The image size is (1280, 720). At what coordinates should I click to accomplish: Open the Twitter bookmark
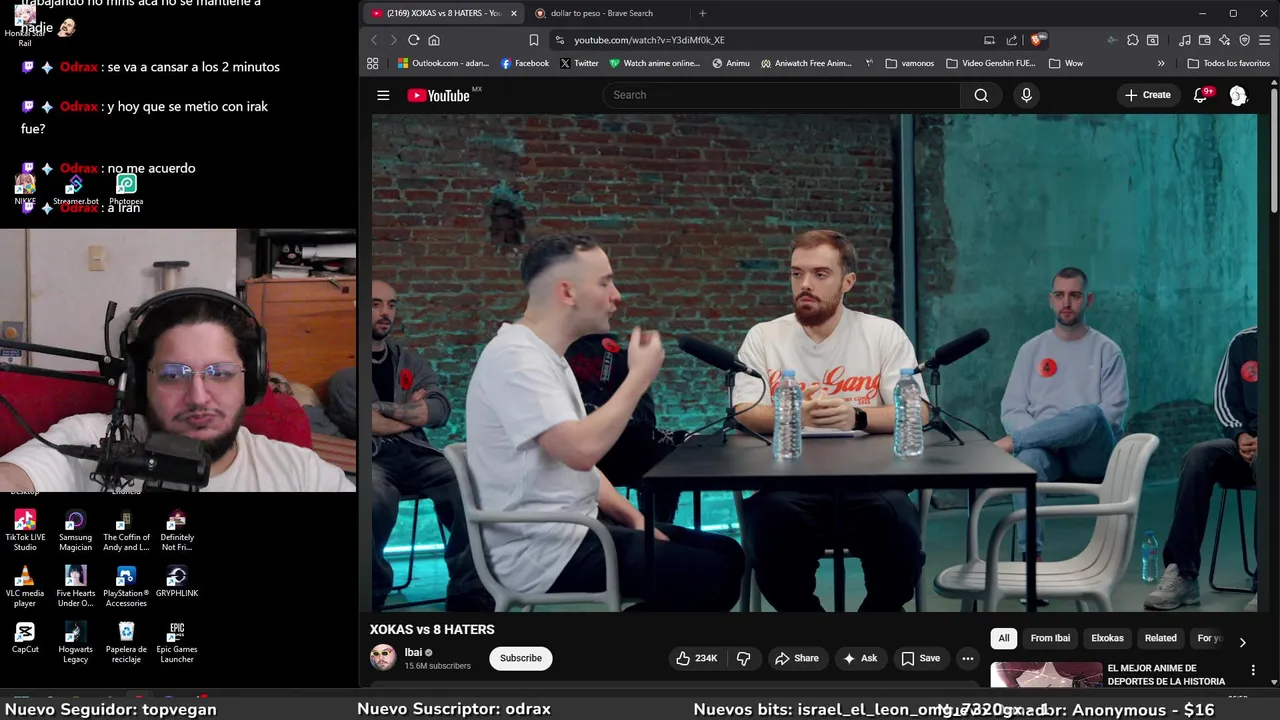tap(579, 63)
